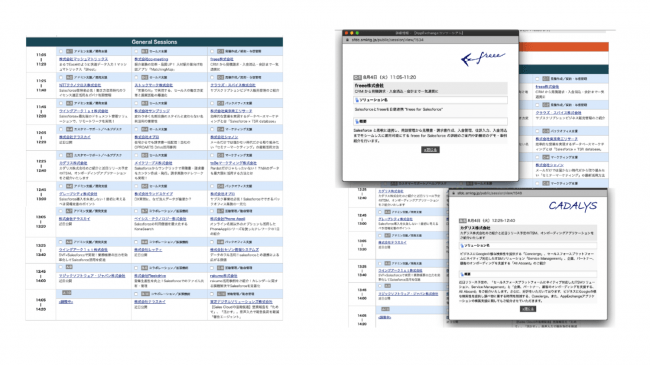
Task: Click the 概要 section icon in the CADALYS popup
Action: 462,274
